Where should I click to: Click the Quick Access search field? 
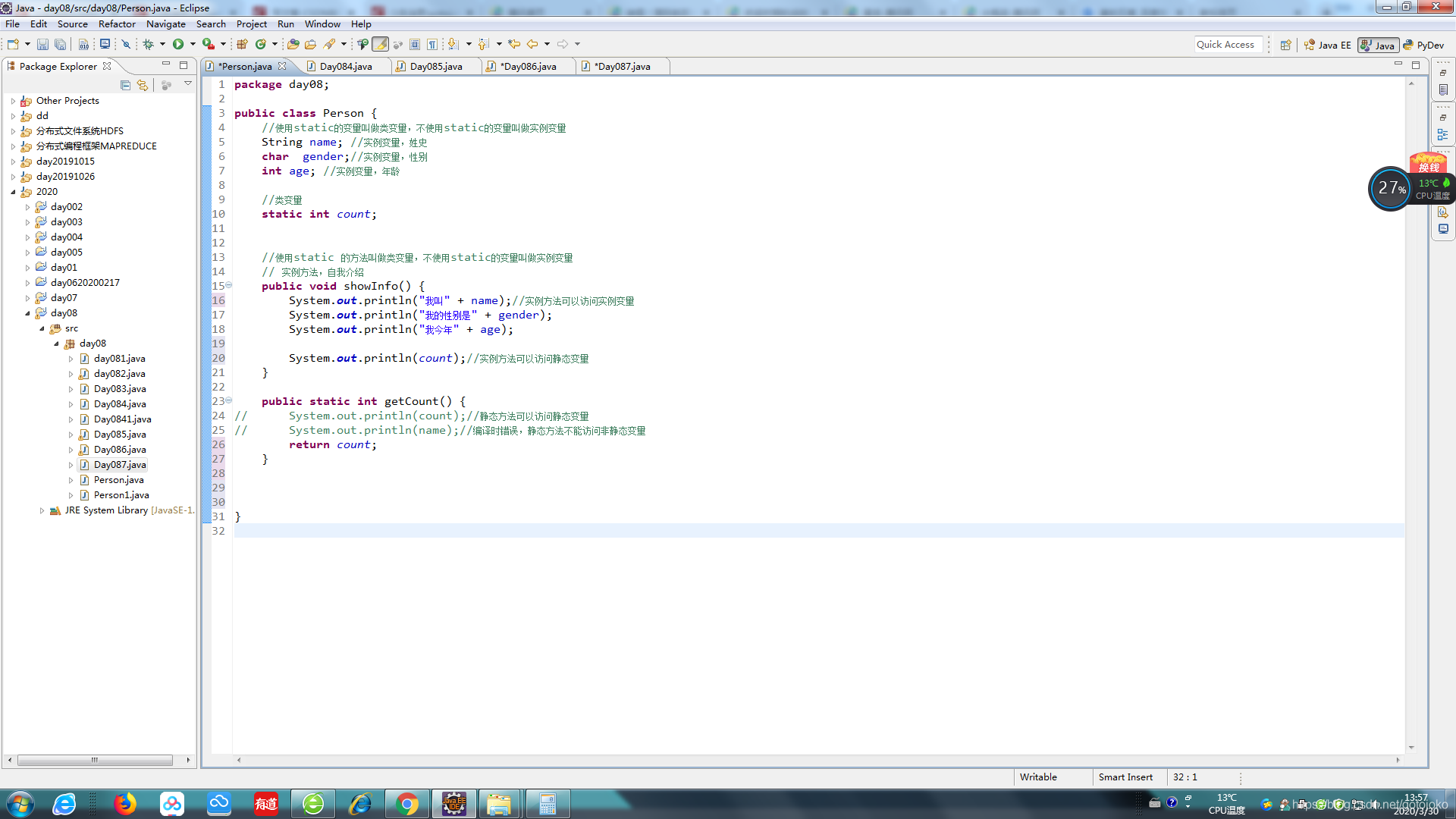pos(1227,45)
